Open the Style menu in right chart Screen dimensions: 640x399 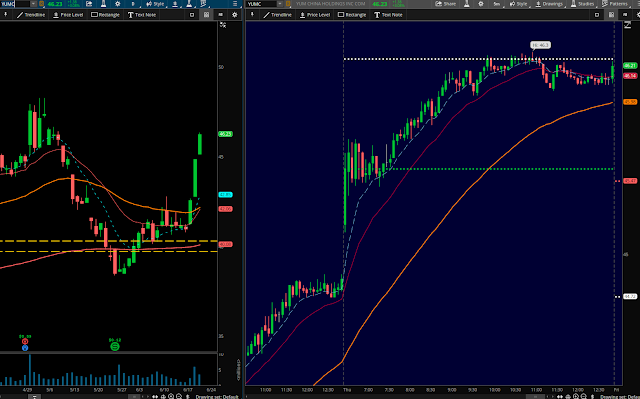click(x=519, y=4)
